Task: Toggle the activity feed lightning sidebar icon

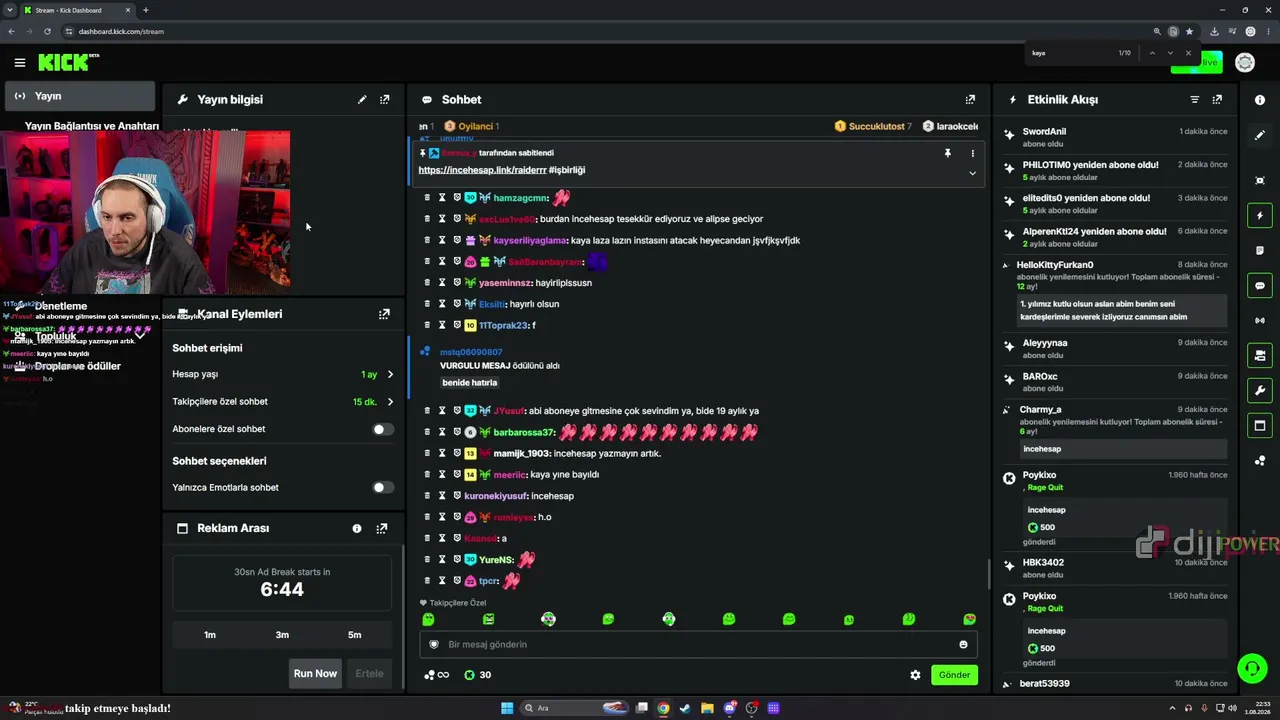Action: pos(1260,216)
